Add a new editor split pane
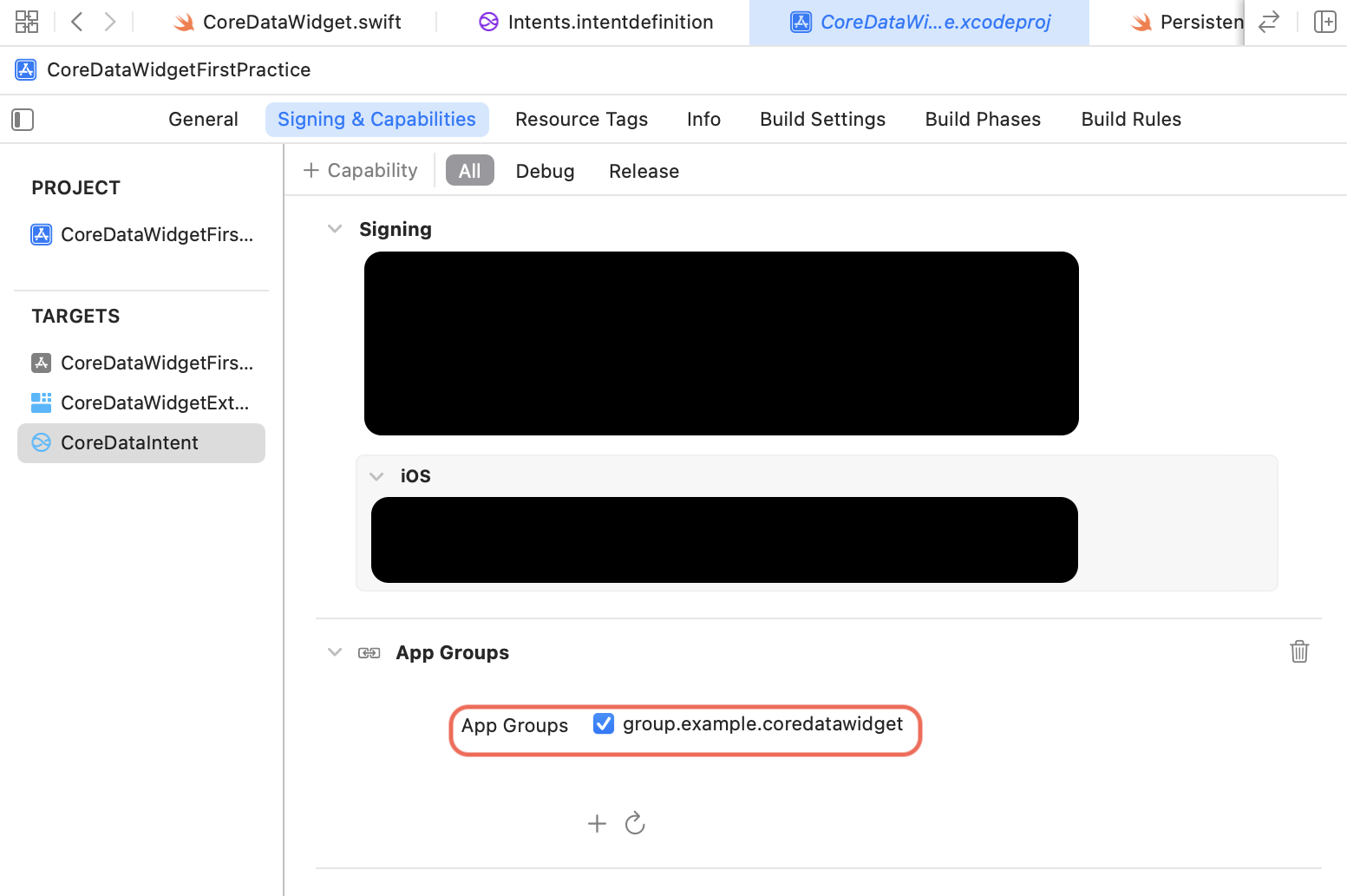Screen dimensions: 1347x896 (x=1324, y=21)
